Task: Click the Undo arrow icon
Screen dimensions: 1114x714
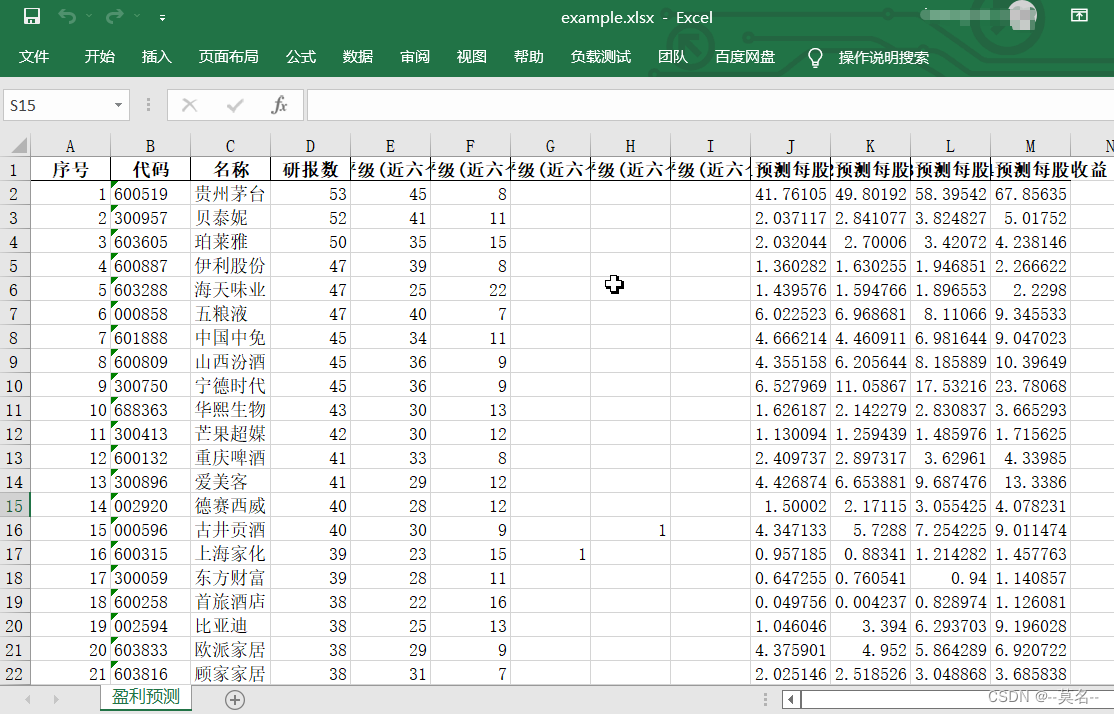Action: coord(67,16)
